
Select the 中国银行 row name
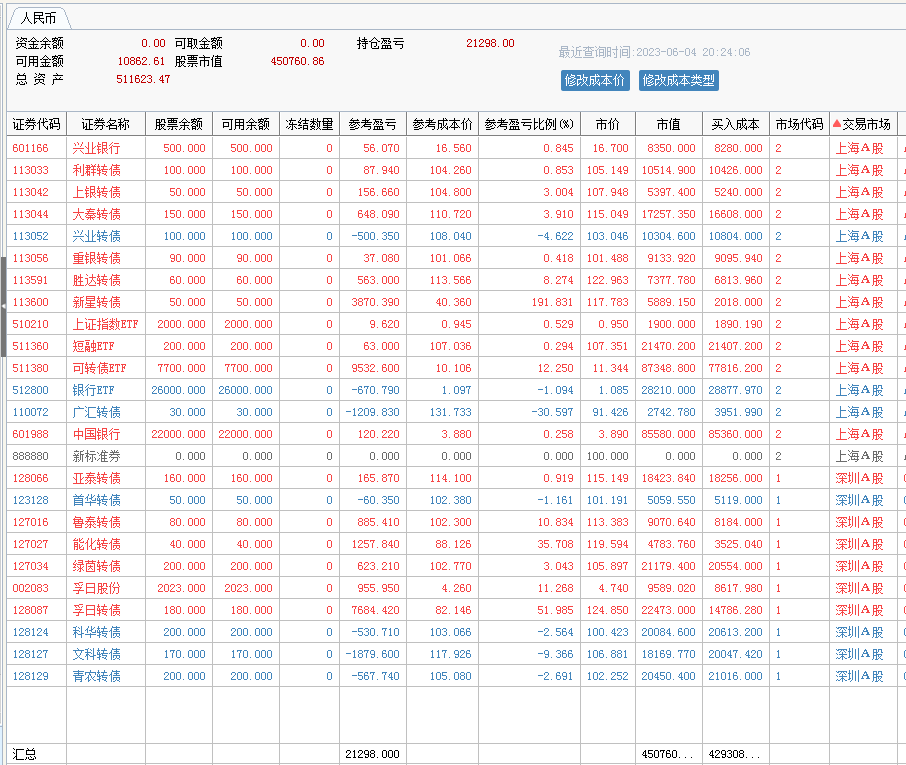[x=96, y=434]
